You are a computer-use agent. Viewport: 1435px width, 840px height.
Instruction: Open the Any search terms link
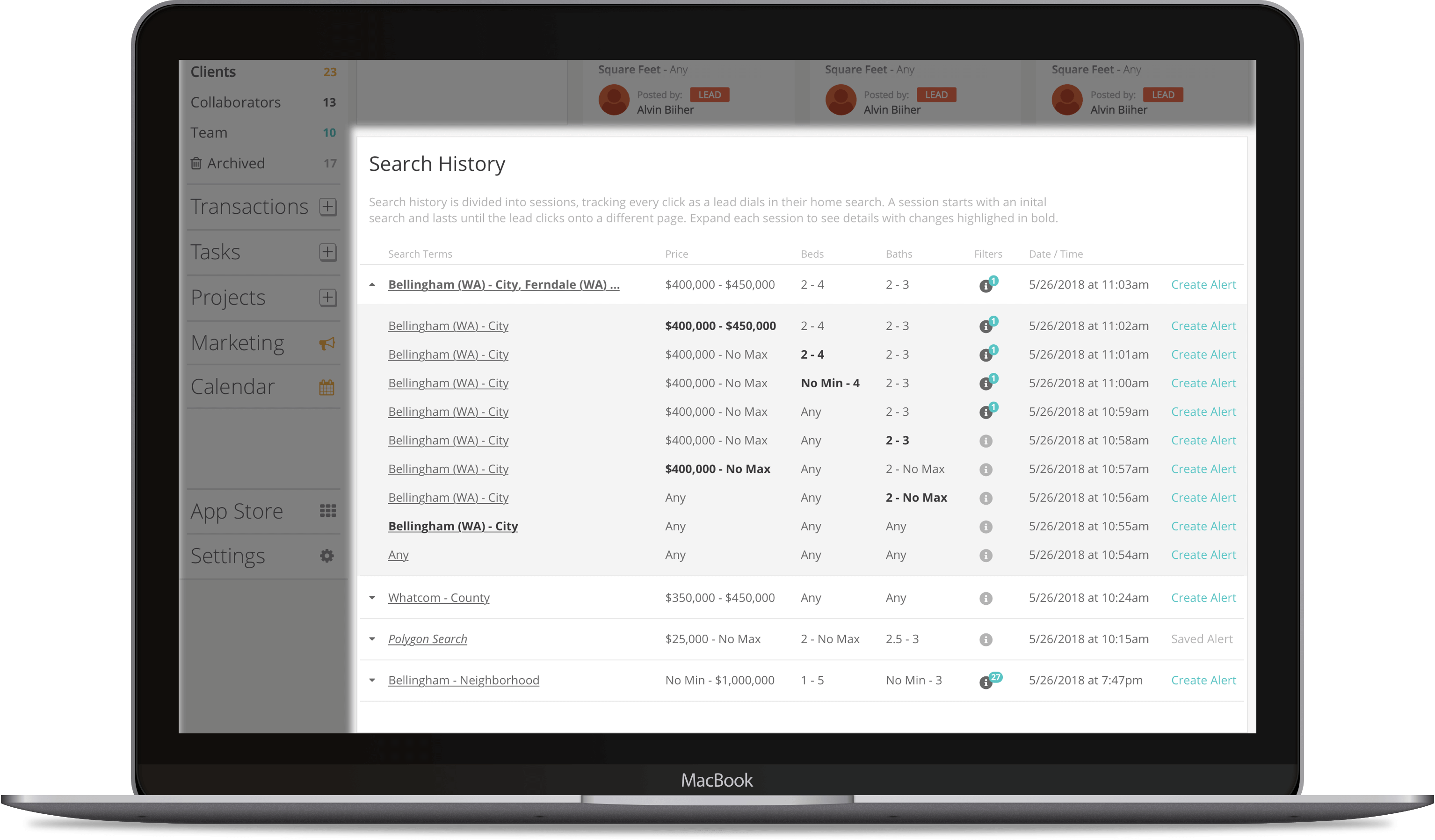[x=398, y=555]
